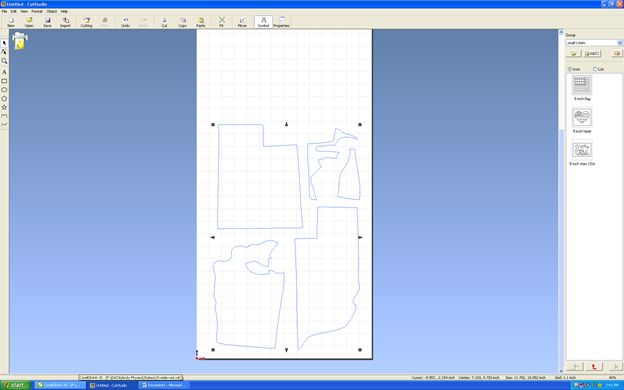The image size is (624, 390).
Task: Create a new document with New
Action: point(11,22)
